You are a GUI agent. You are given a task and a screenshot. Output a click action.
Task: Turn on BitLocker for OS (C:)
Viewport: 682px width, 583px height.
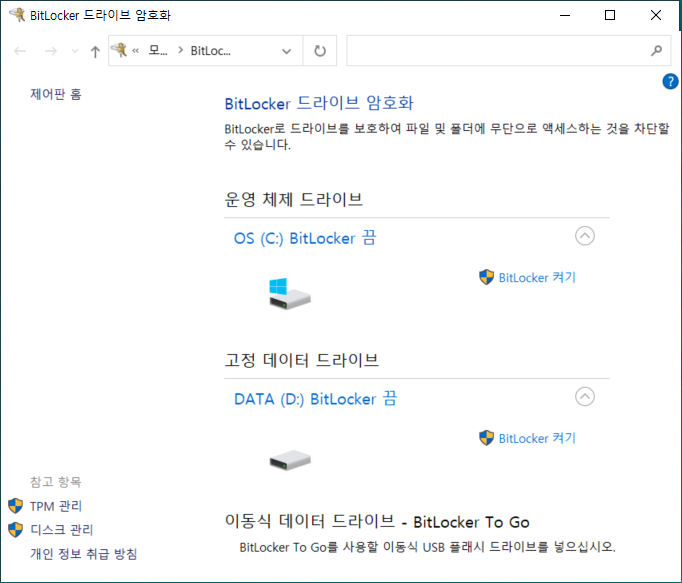click(536, 278)
